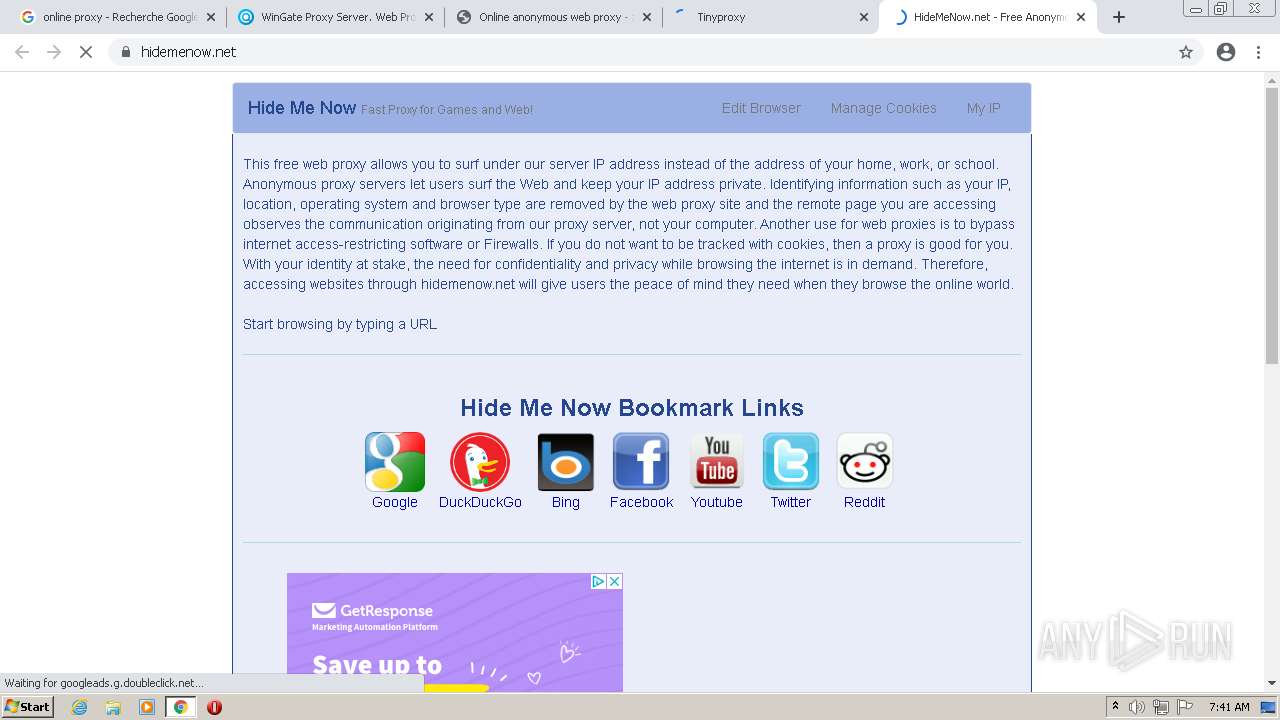
Task: Open the Twitter bird bookmark icon
Action: (x=791, y=462)
